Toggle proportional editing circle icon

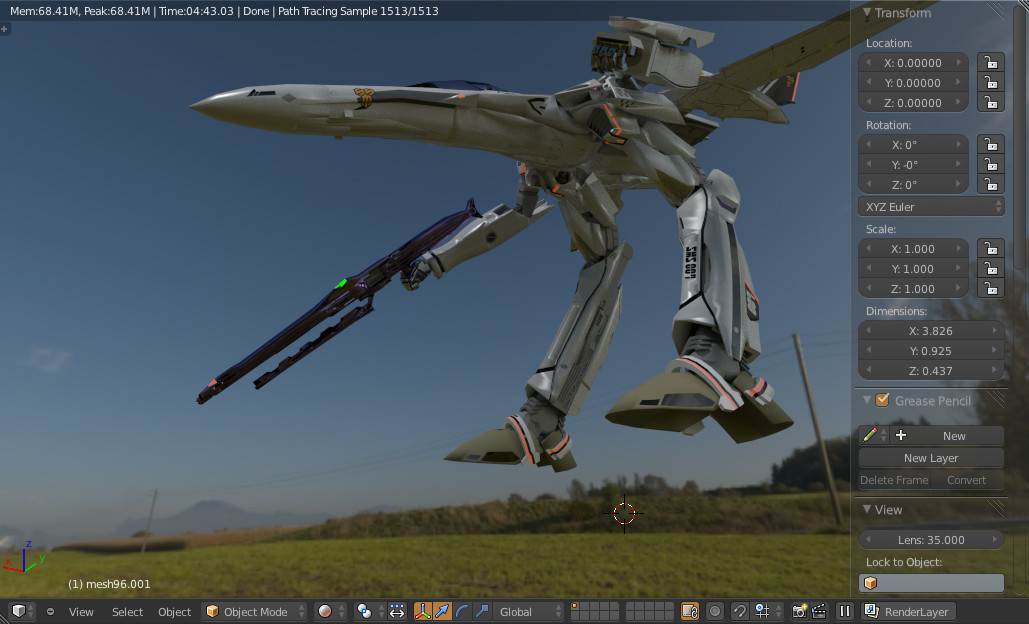(x=715, y=612)
